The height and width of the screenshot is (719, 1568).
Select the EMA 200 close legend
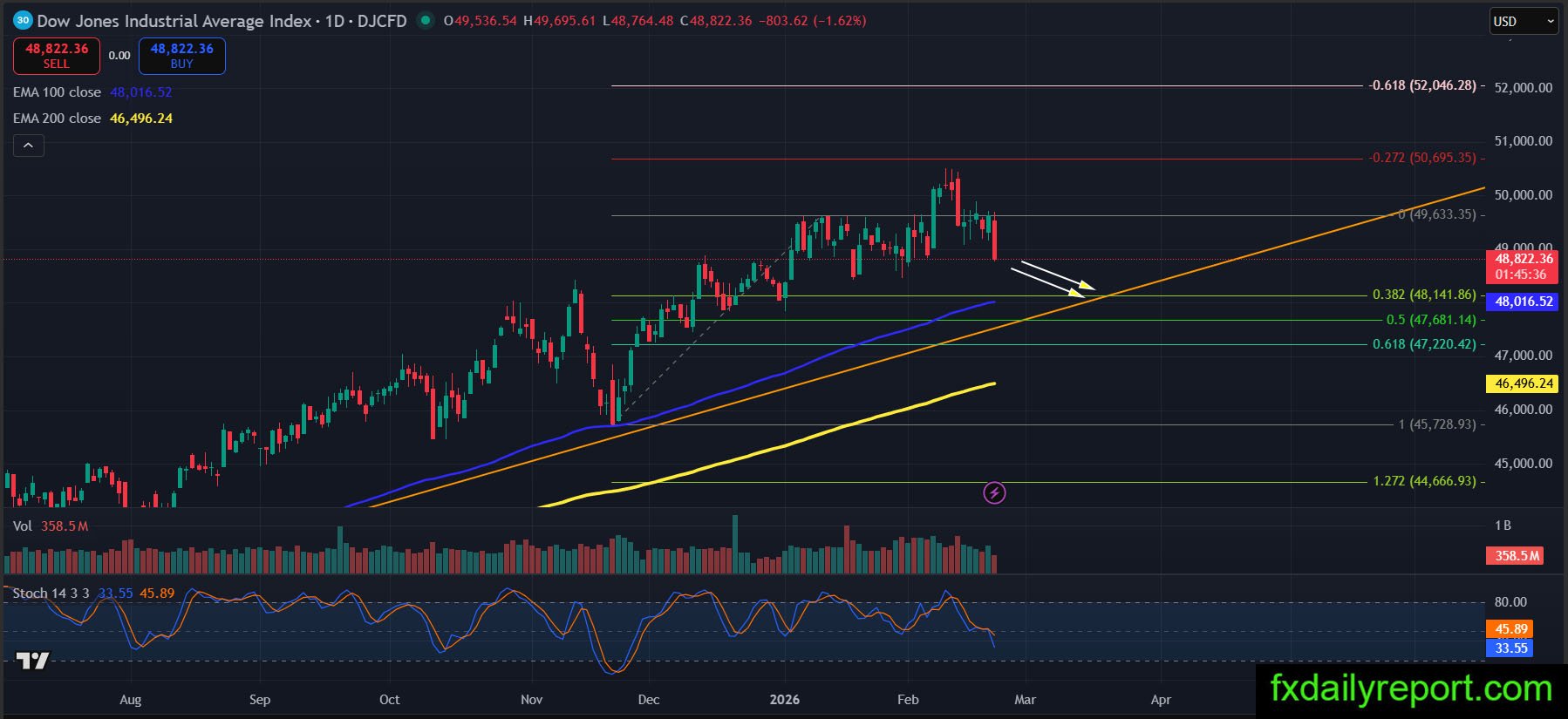57,119
